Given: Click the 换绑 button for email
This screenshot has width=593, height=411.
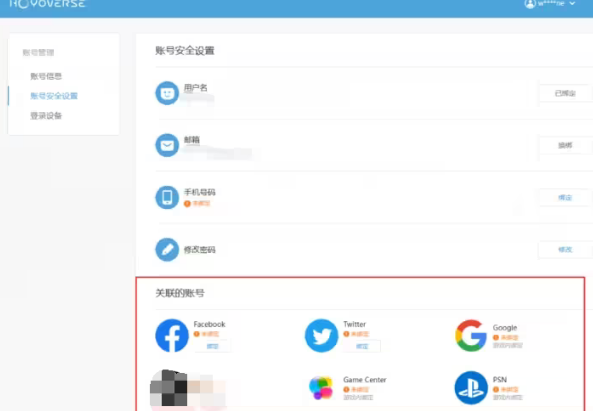Looking at the screenshot, I should tap(565, 145).
